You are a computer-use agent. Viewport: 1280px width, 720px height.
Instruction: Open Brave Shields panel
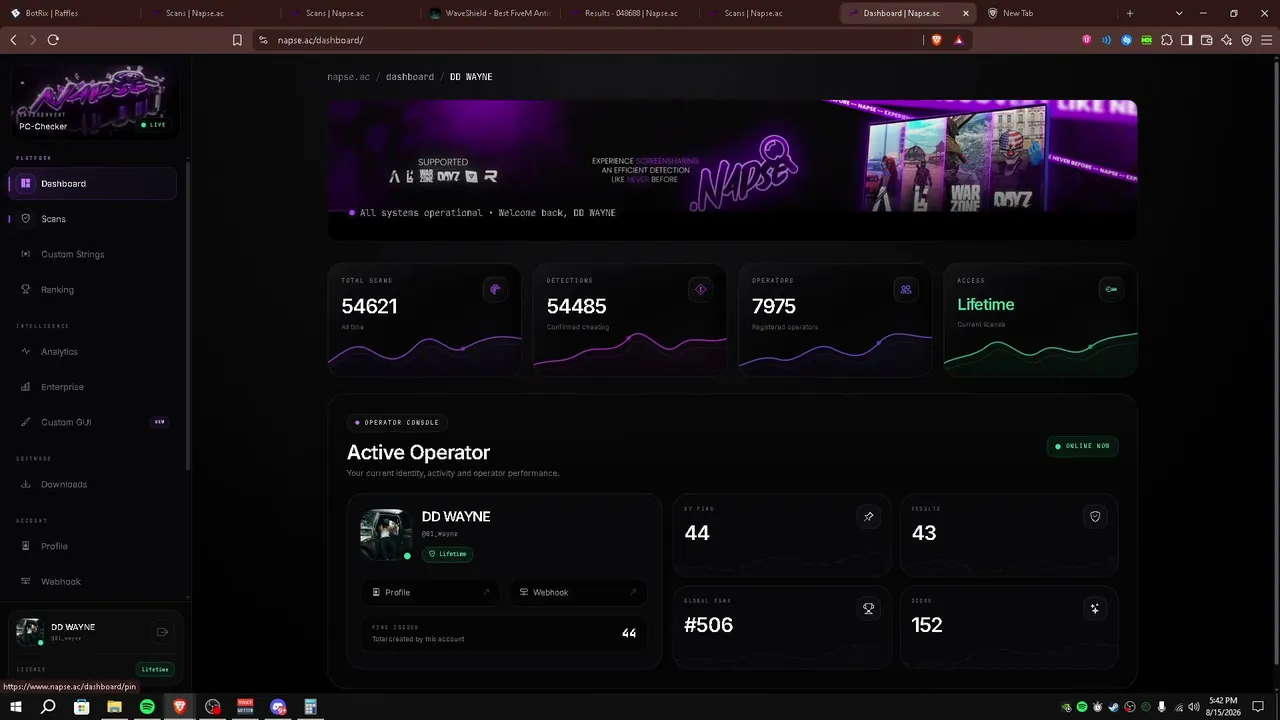pyautogui.click(x=937, y=40)
